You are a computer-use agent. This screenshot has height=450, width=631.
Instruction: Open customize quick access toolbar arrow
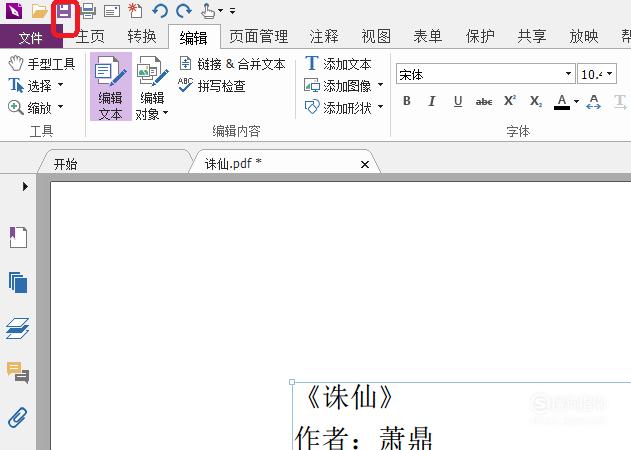(233, 11)
